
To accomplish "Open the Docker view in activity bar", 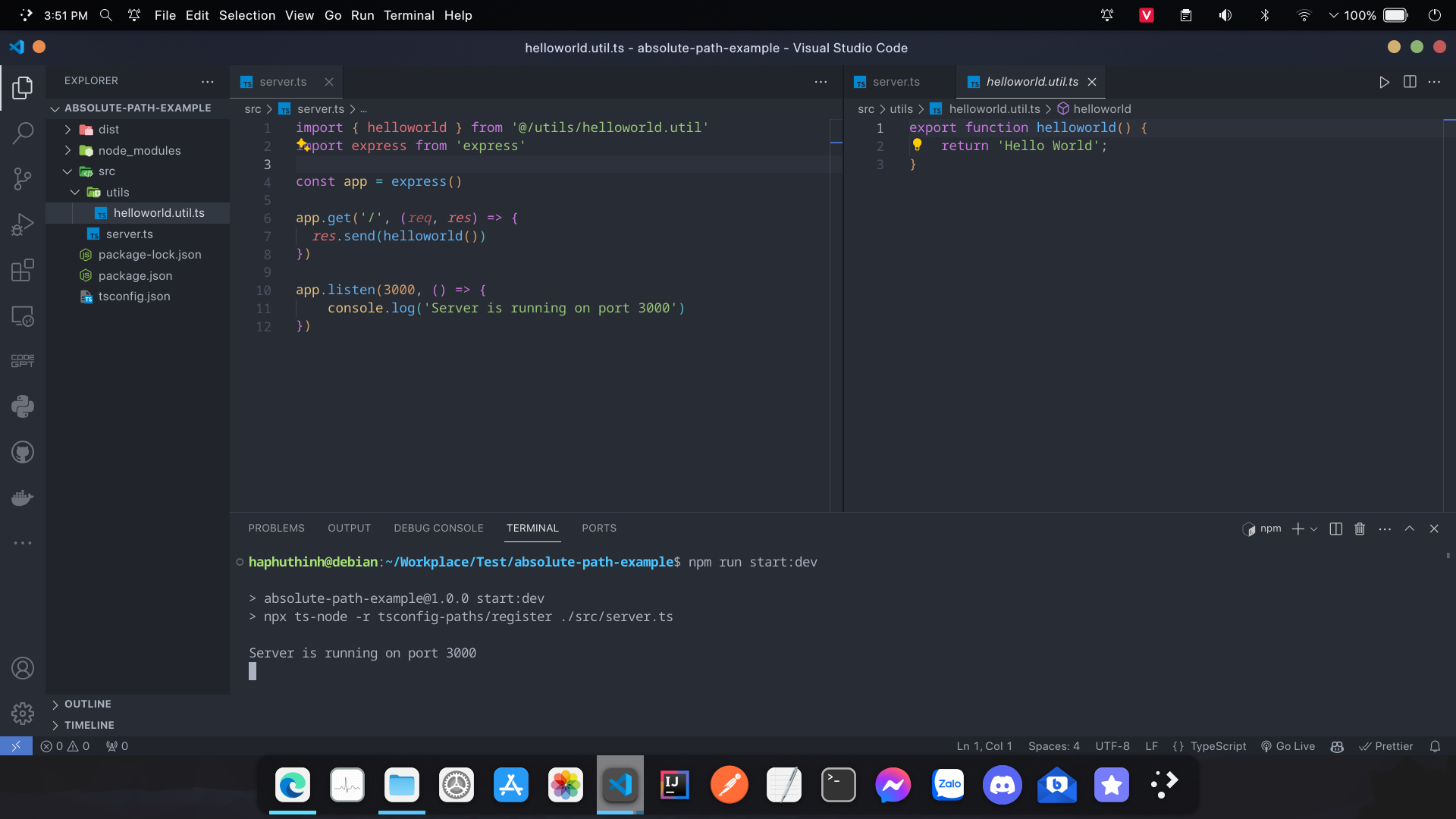I will pos(23,498).
